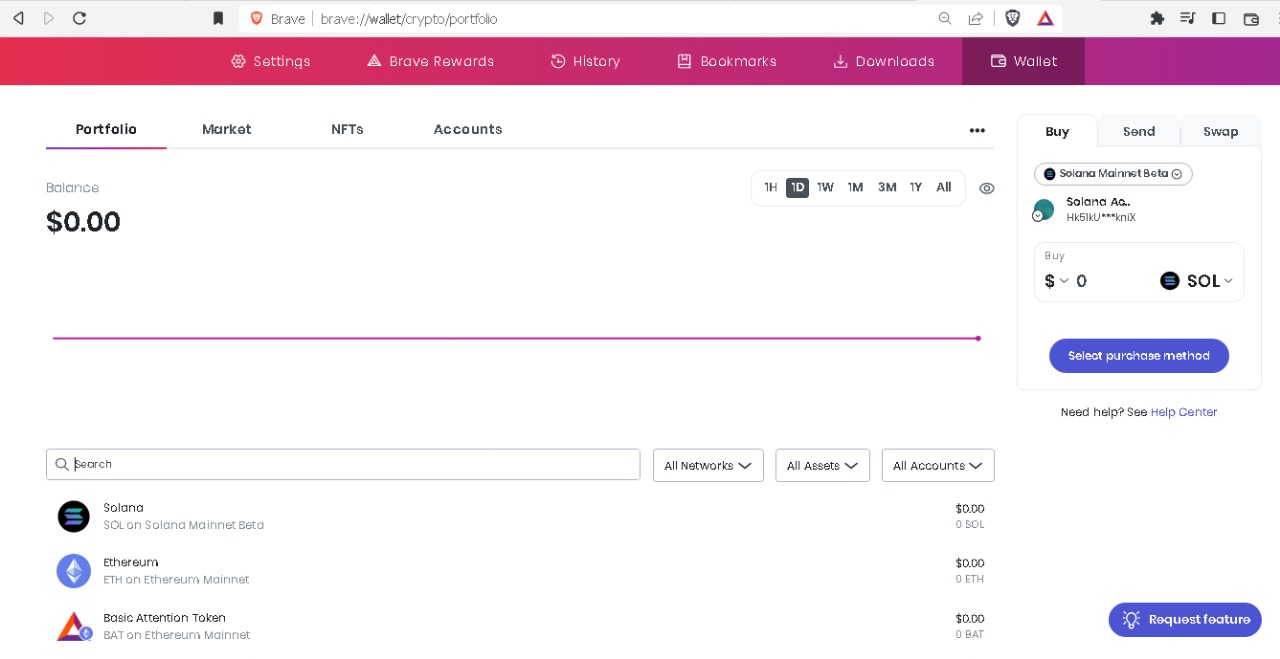Open the extensions puzzle icon
The height and width of the screenshot is (659, 1280).
point(1157,18)
